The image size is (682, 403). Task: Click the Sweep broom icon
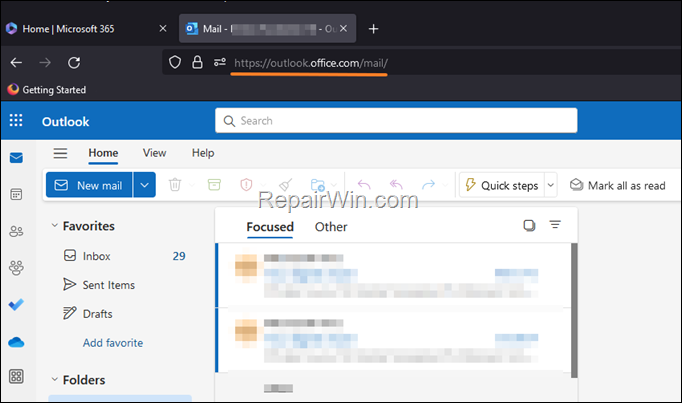click(285, 185)
